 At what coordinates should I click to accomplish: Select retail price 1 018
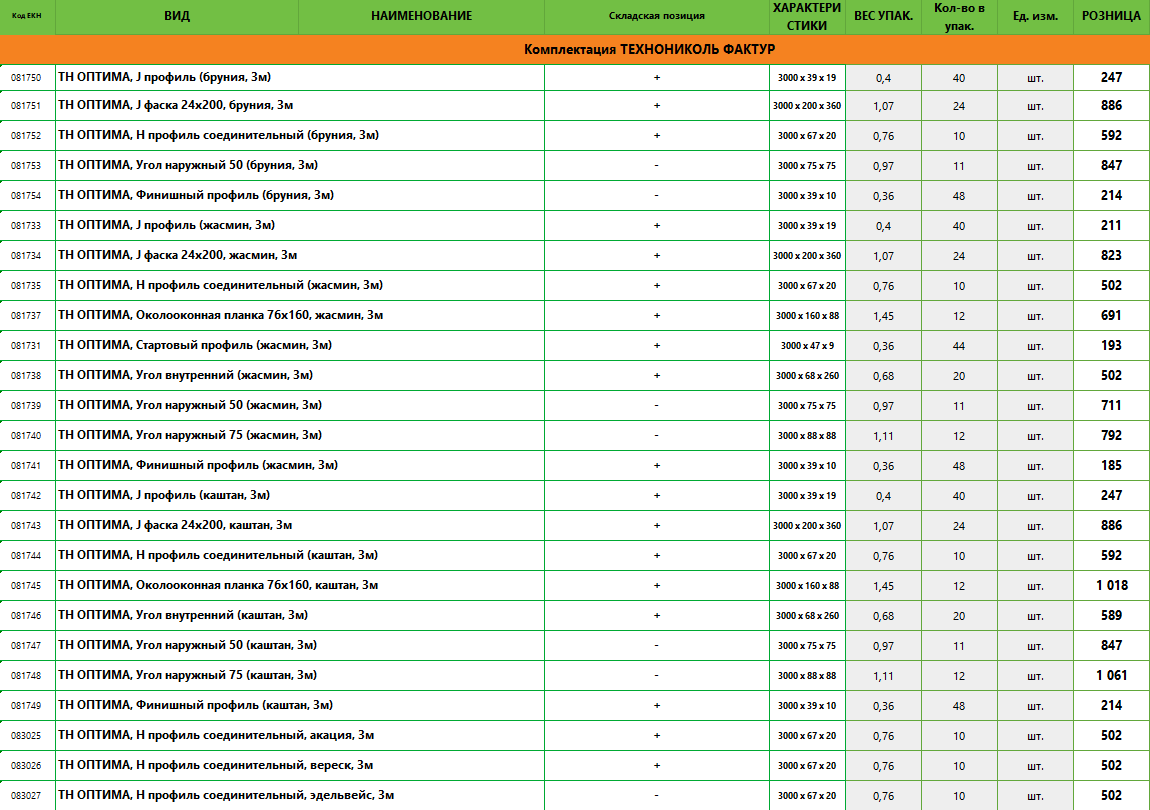tap(1112, 585)
